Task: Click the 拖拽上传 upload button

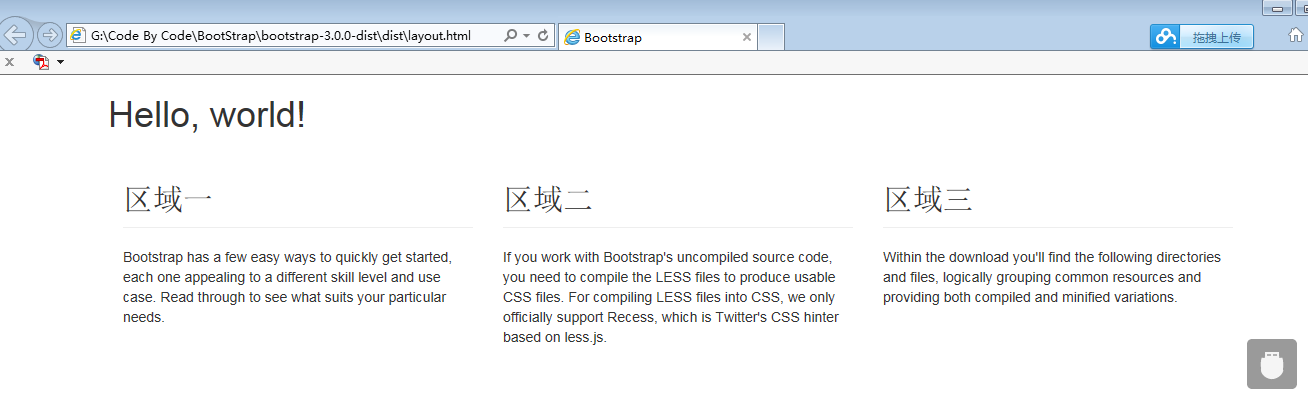Action: tap(1216, 37)
